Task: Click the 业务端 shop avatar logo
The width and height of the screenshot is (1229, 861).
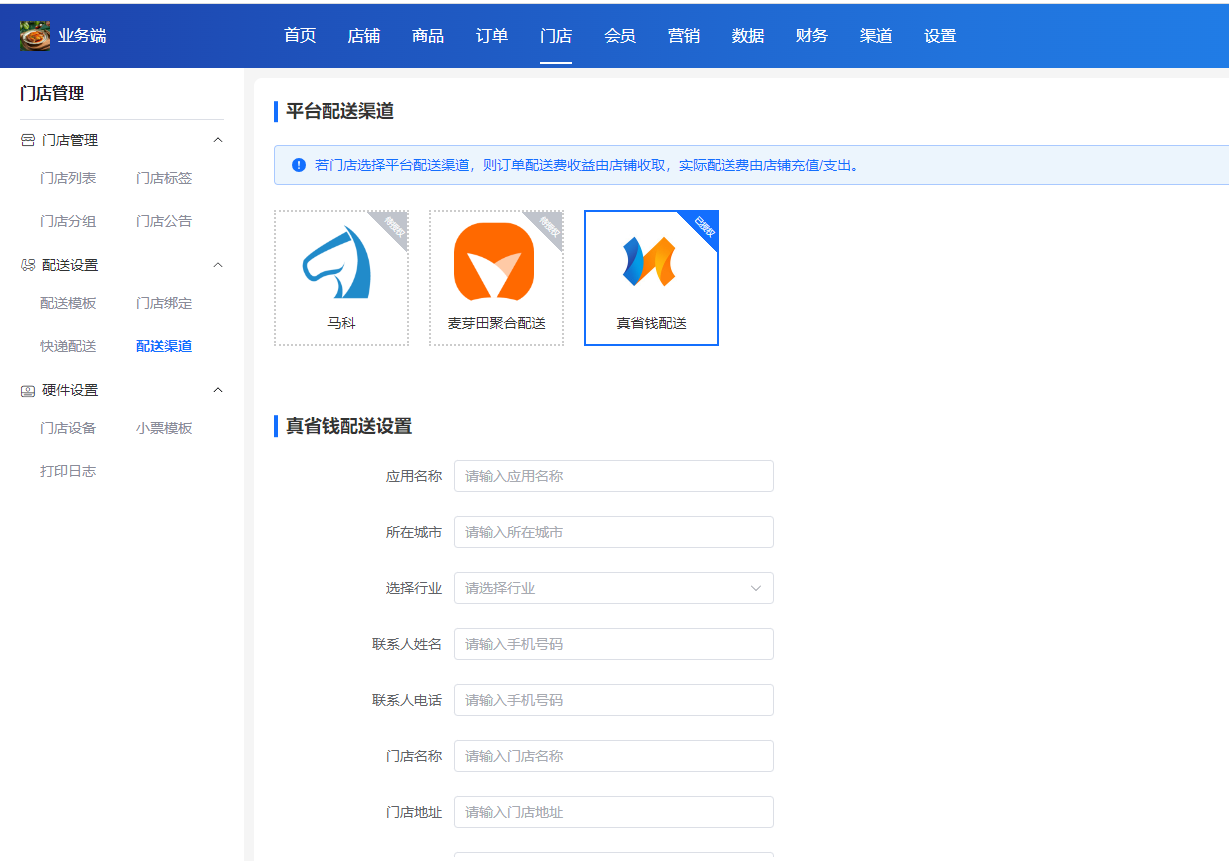Action: click(x=35, y=36)
